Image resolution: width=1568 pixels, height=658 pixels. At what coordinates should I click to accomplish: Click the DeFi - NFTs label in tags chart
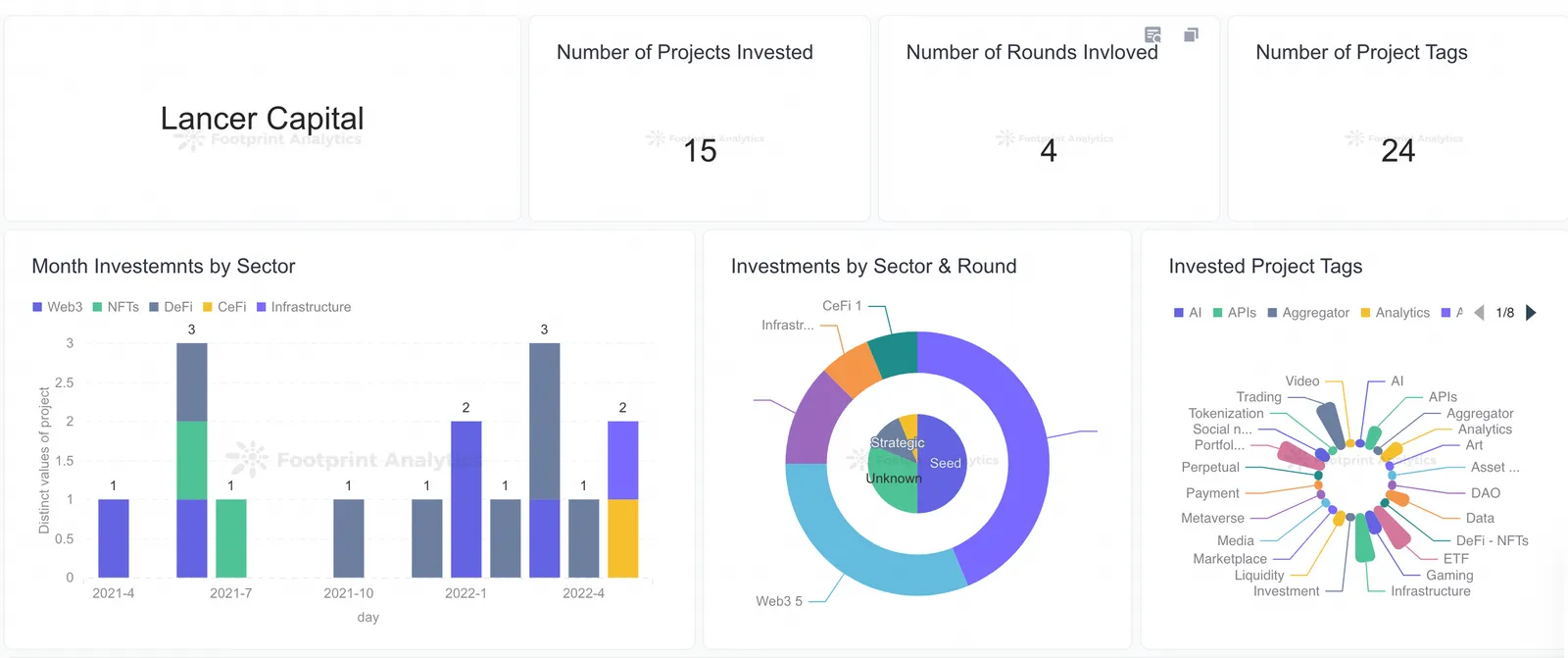(1492, 541)
